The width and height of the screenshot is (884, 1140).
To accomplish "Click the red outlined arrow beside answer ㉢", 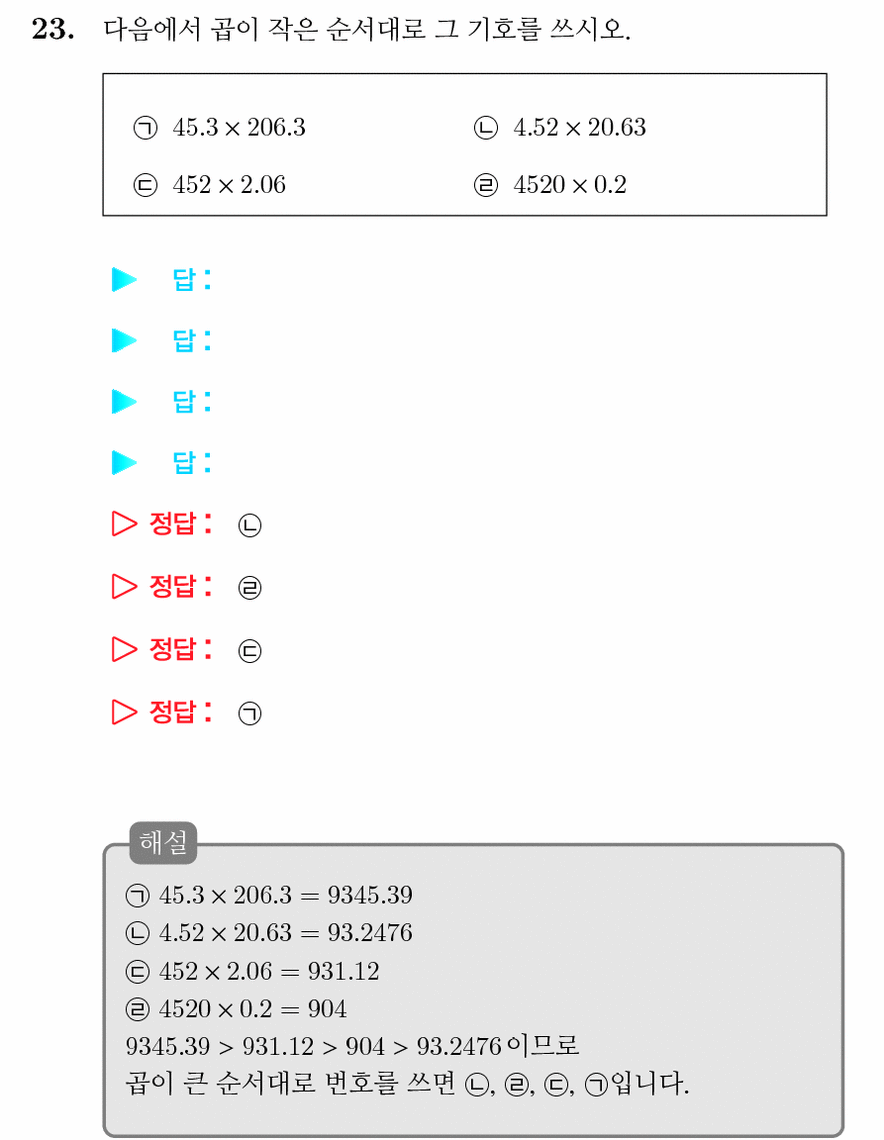I will [124, 649].
